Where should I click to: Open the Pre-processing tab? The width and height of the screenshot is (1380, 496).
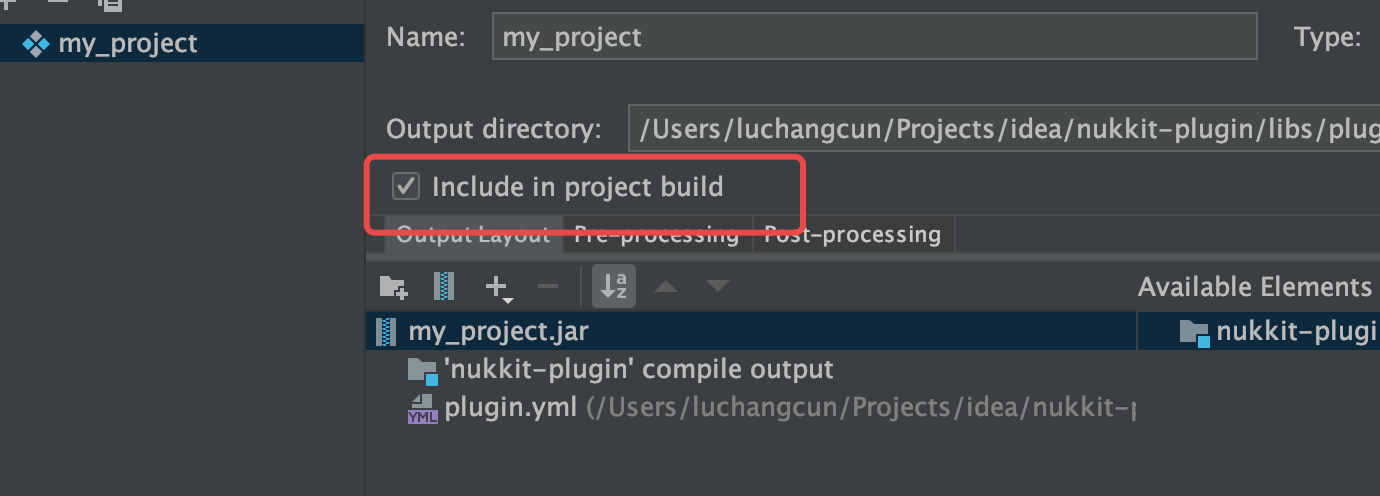pos(656,236)
